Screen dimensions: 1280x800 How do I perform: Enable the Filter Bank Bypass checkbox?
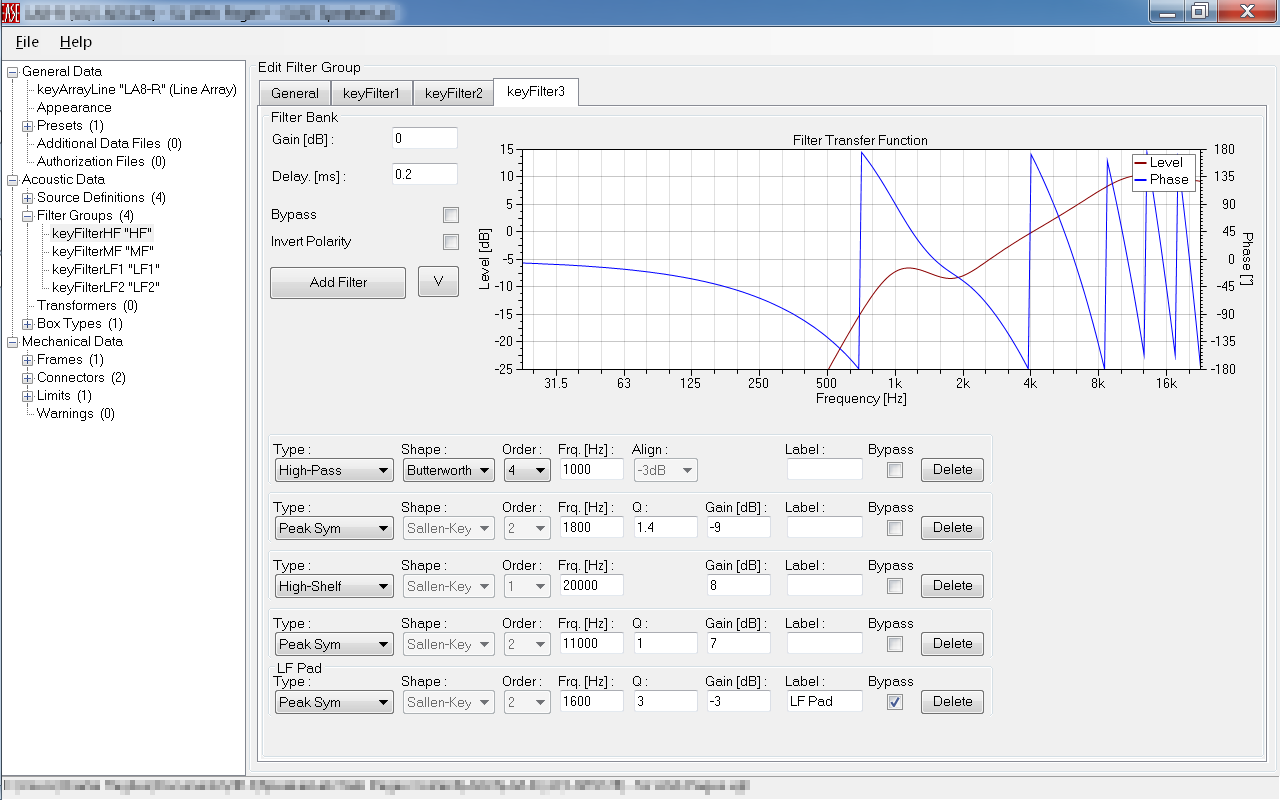[451, 215]
